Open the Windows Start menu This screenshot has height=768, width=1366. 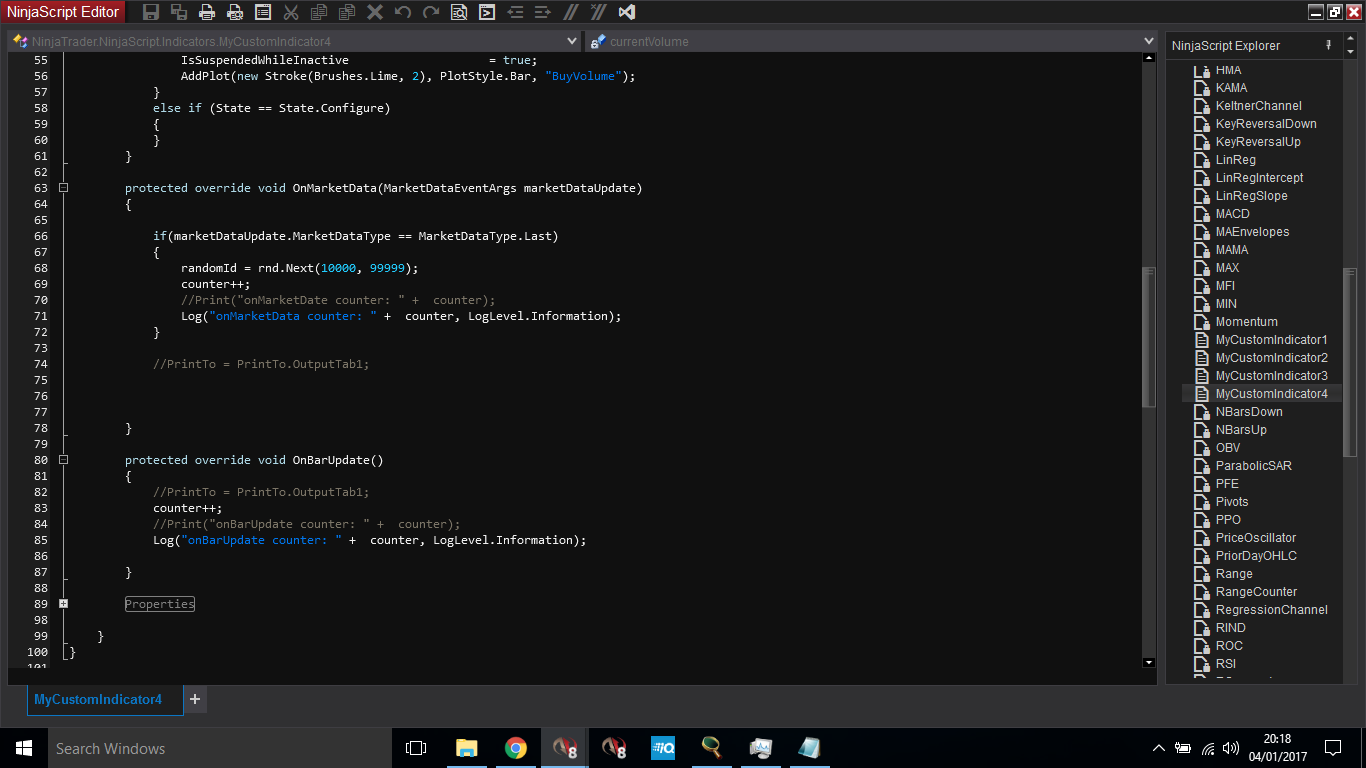click(24, 748)
